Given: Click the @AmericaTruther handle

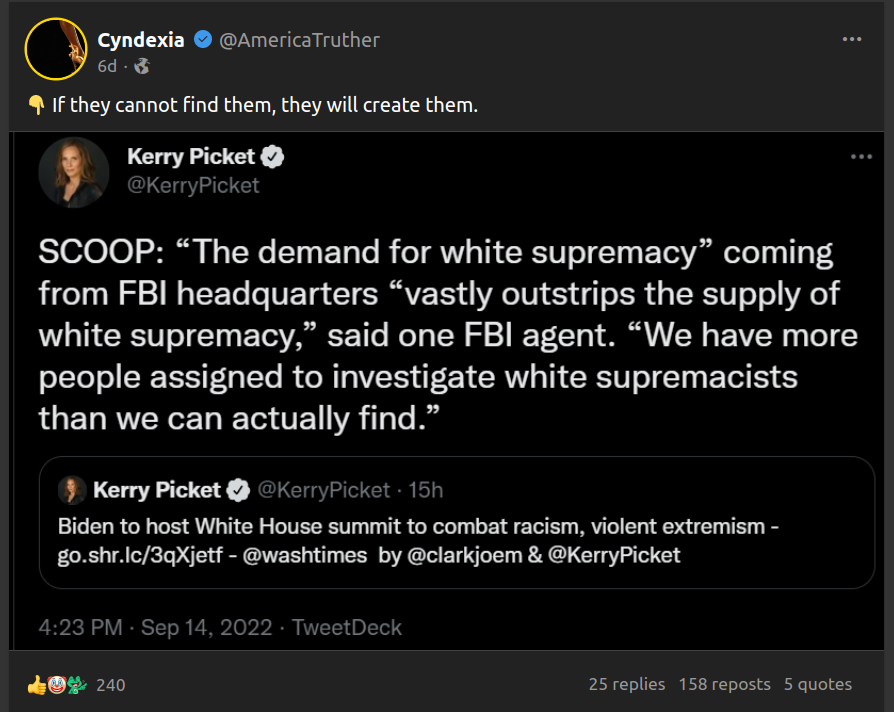Looking at the screenshot, I should click(299, 40).
